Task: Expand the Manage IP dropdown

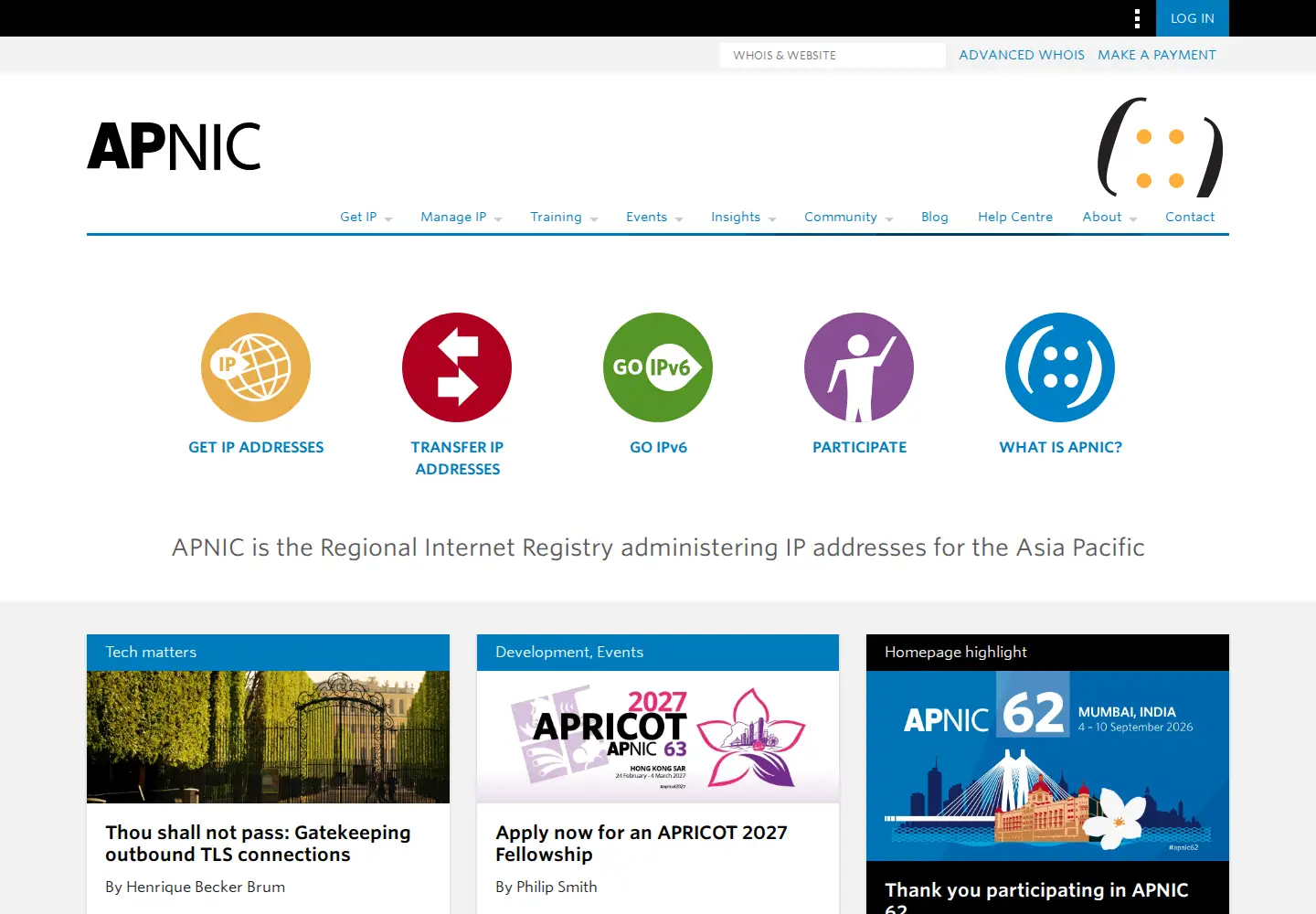Action: [x=462, y=217]
